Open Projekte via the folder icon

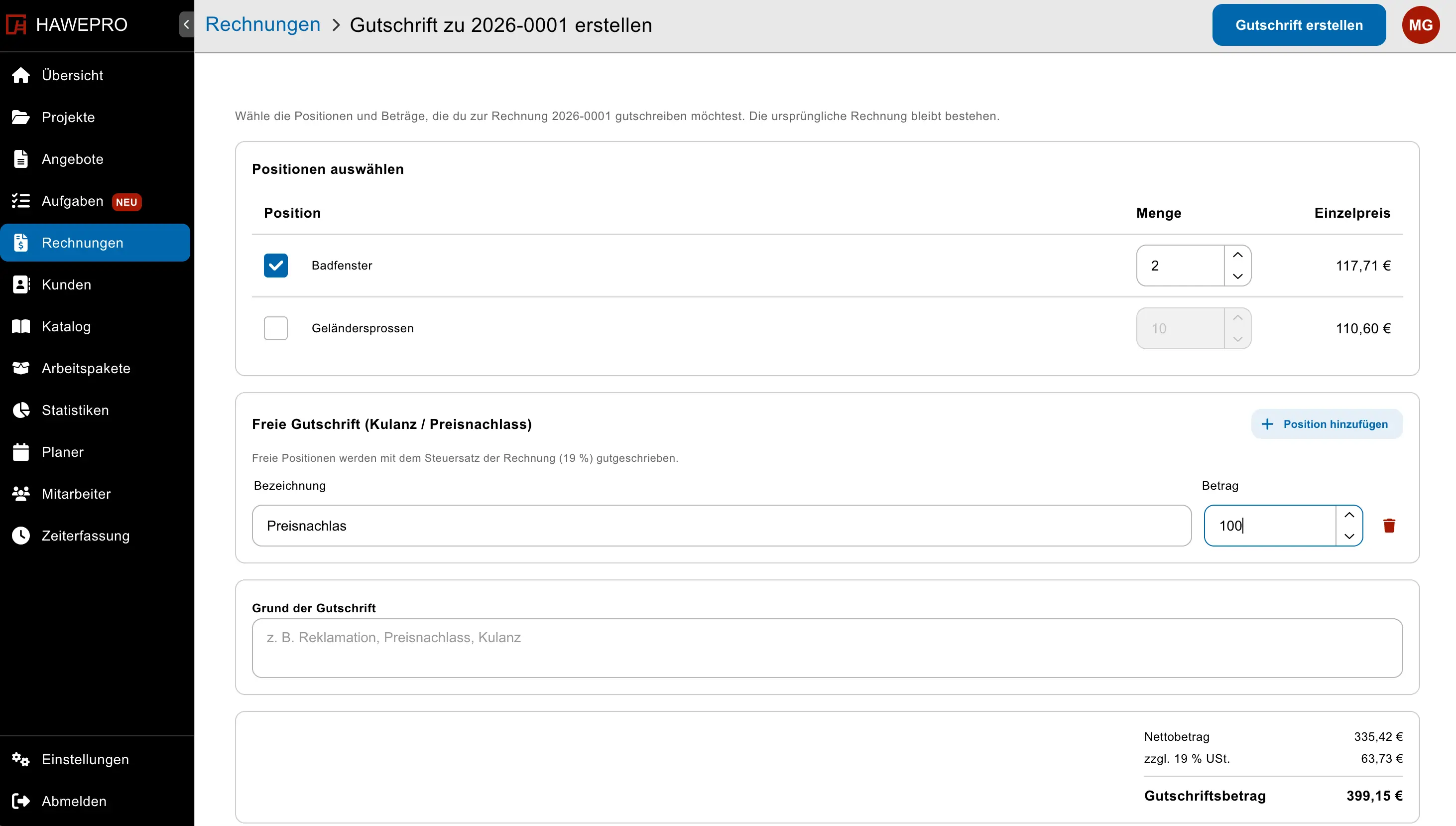21,118
